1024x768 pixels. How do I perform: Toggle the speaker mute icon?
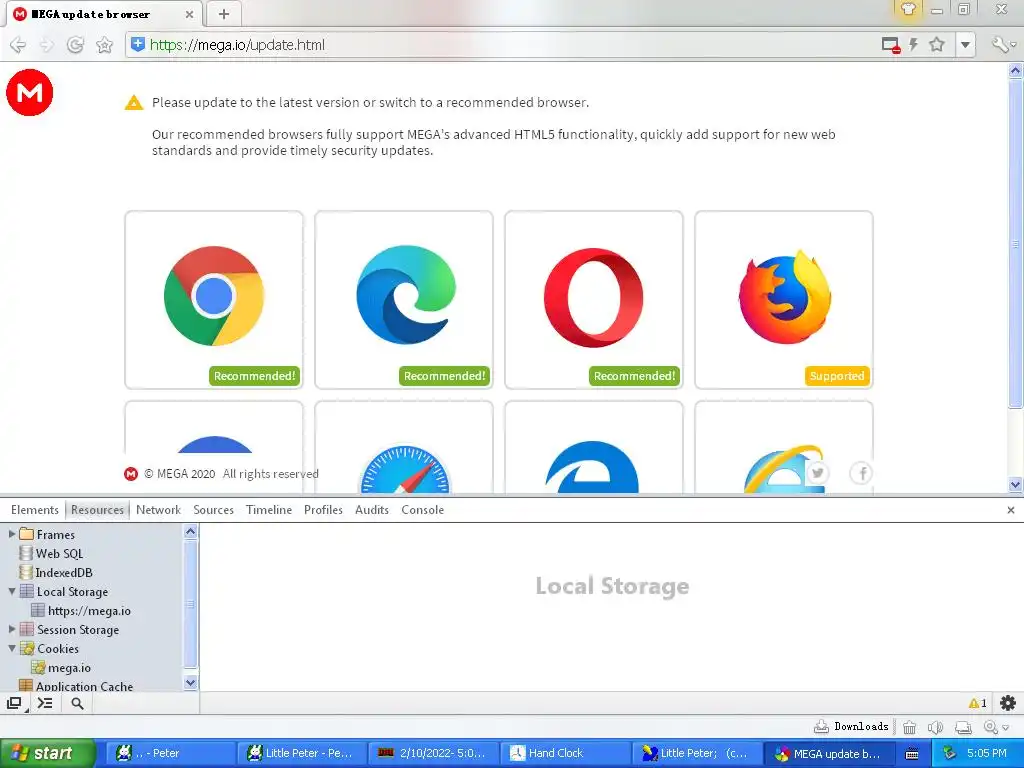click(x=935, y=727)
